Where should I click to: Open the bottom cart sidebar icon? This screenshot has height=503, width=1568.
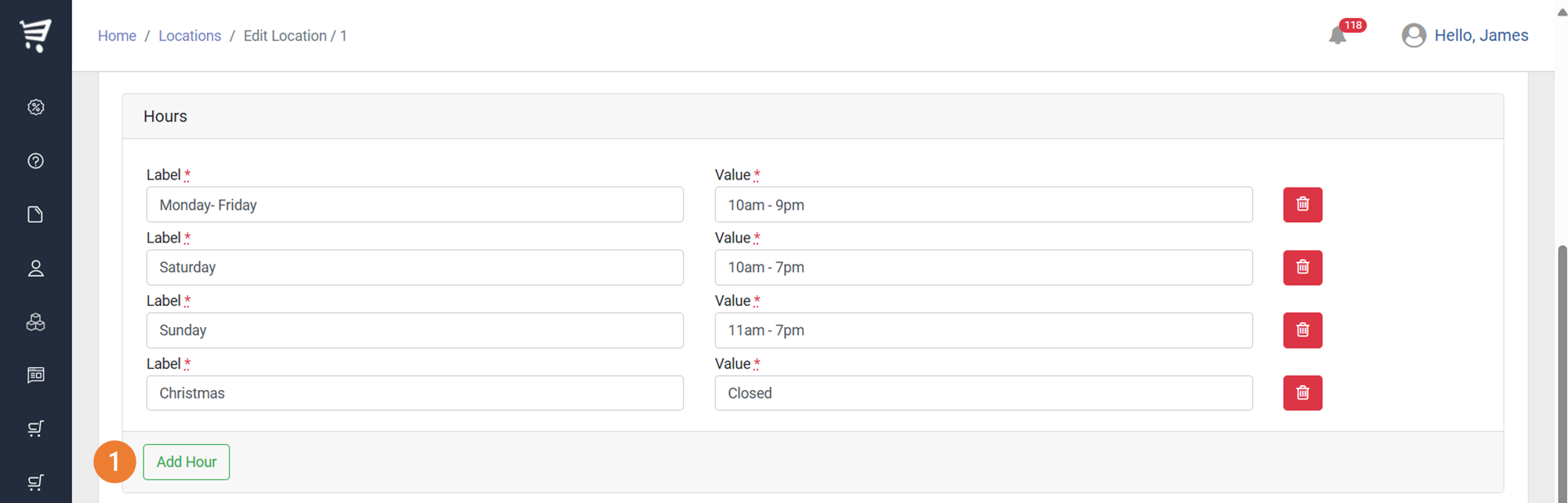[36, 482]
